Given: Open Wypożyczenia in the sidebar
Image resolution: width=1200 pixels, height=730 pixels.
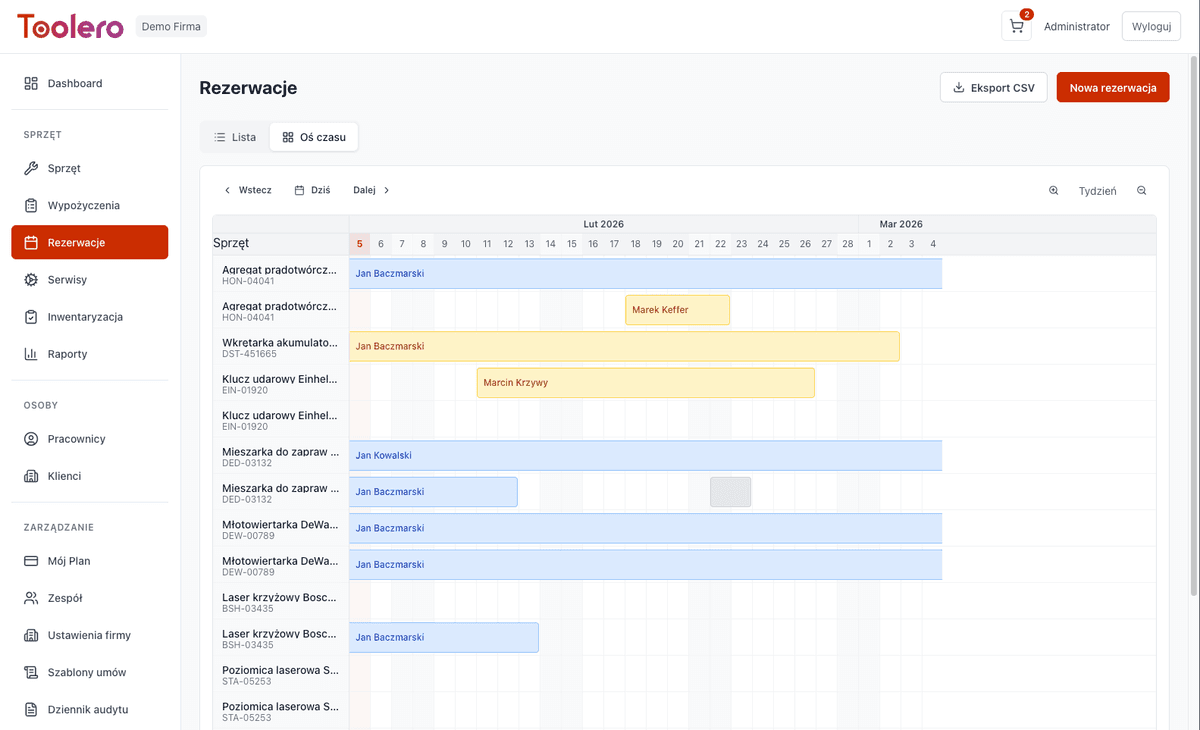Looking at the screenshot, I should point(83,205).
